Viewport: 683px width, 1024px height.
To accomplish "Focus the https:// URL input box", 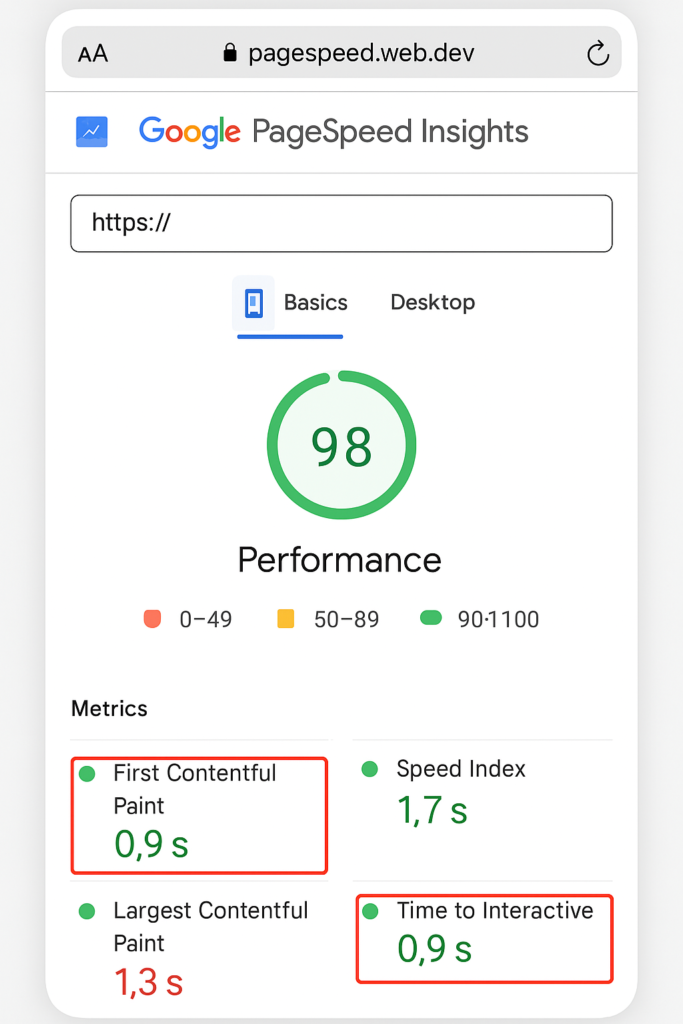I will click(342, 223).
